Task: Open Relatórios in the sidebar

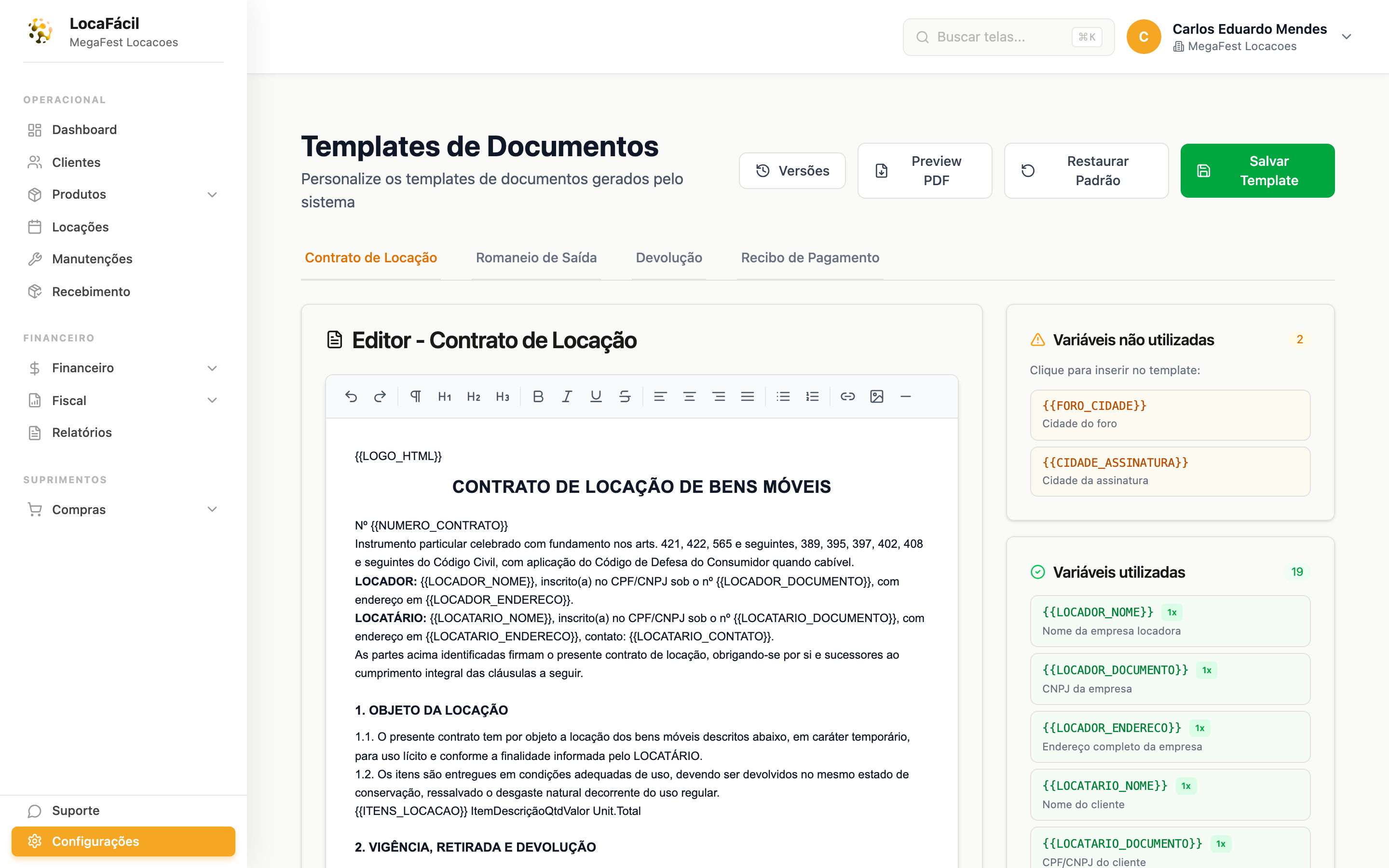Action: [123, 432]
